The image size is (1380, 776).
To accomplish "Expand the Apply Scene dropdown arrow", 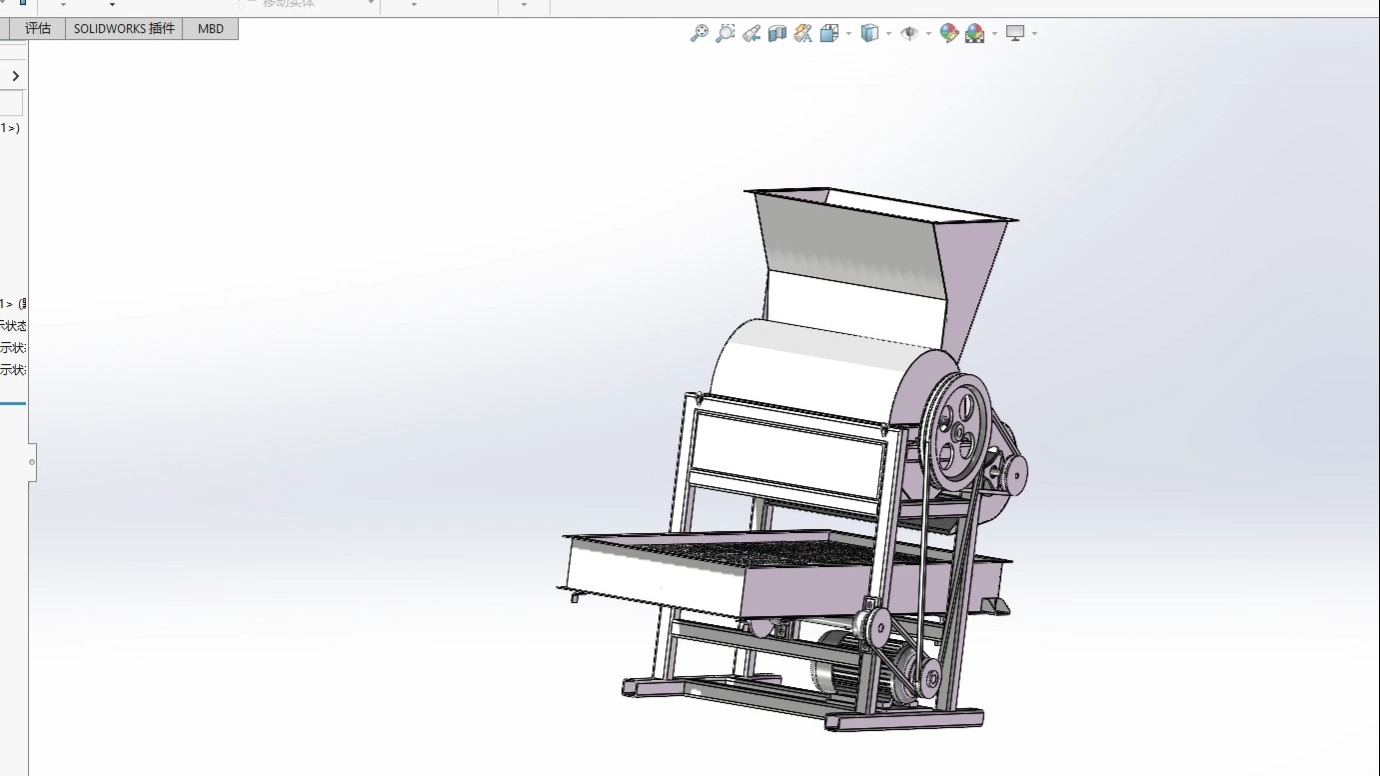I will tap(994, 34).
